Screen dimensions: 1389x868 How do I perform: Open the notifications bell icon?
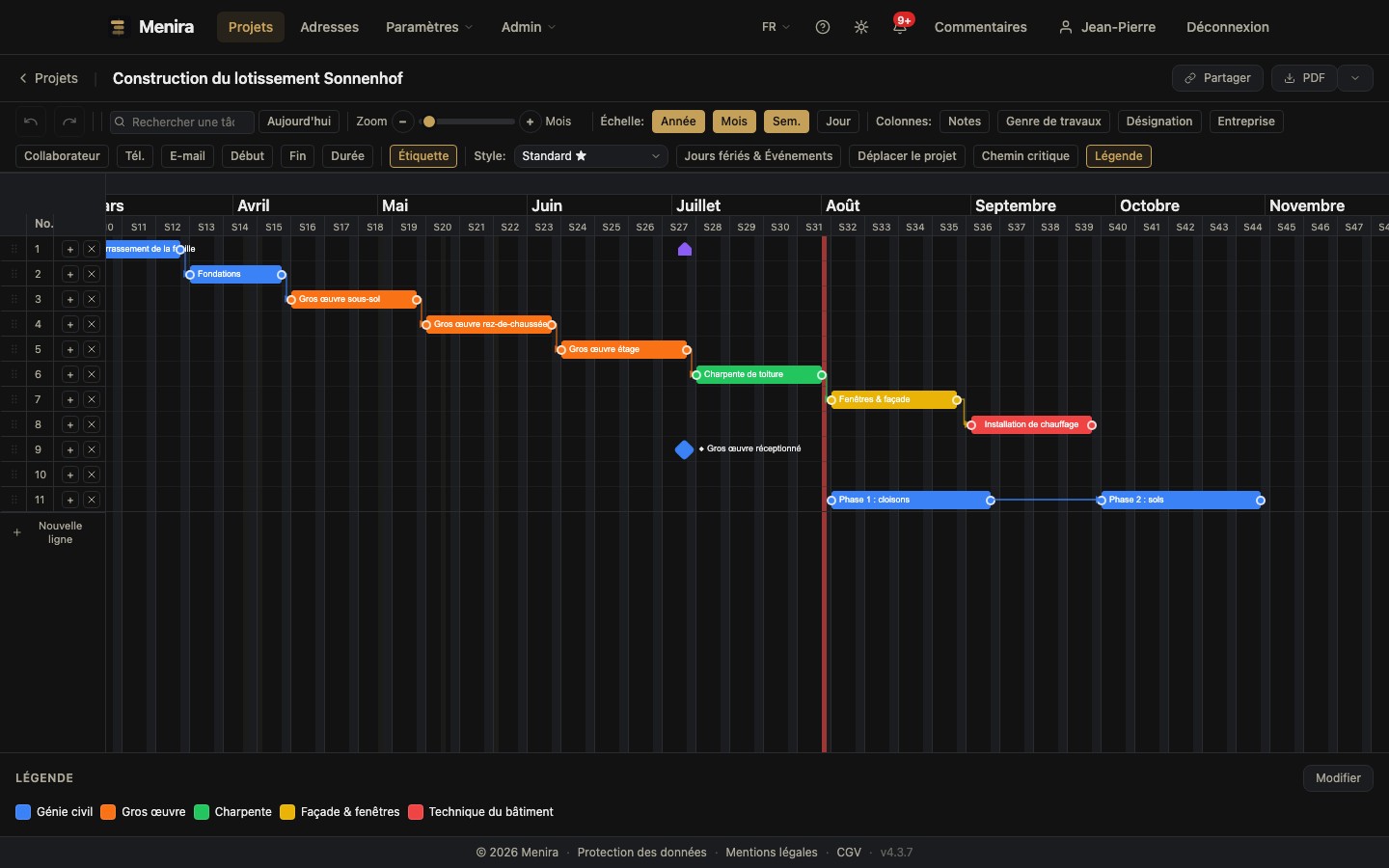900,27
